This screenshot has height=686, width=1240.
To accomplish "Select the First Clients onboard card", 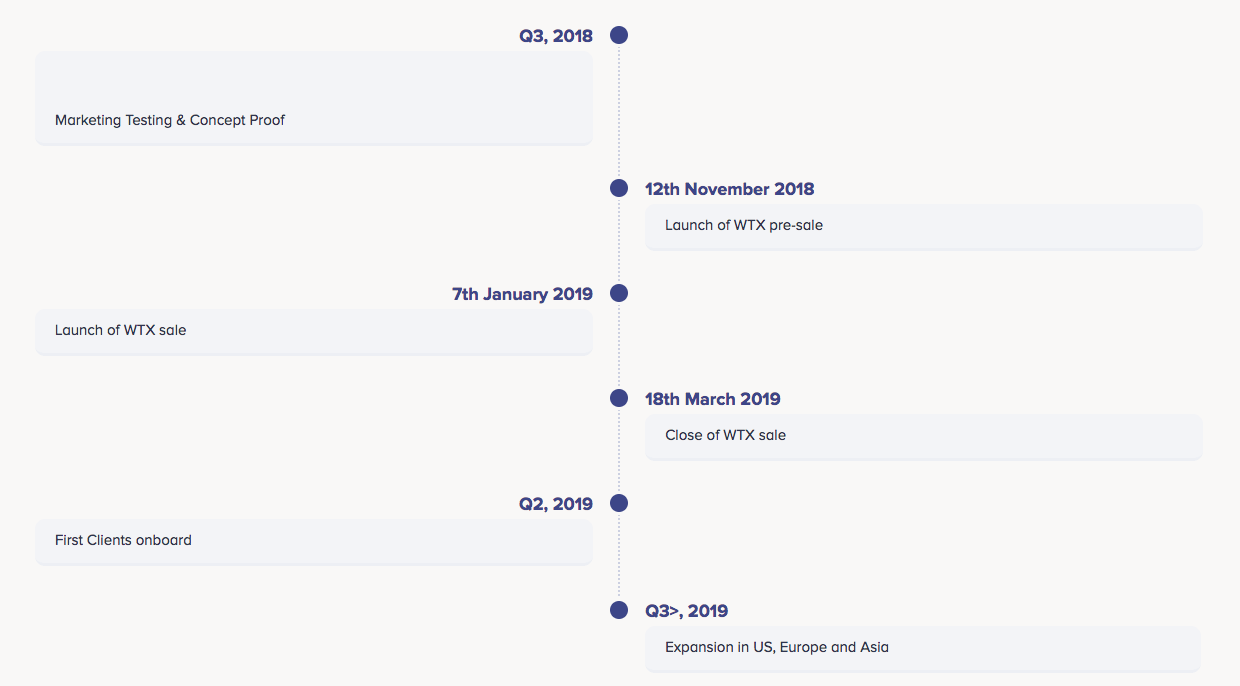I will pos(314,541).
